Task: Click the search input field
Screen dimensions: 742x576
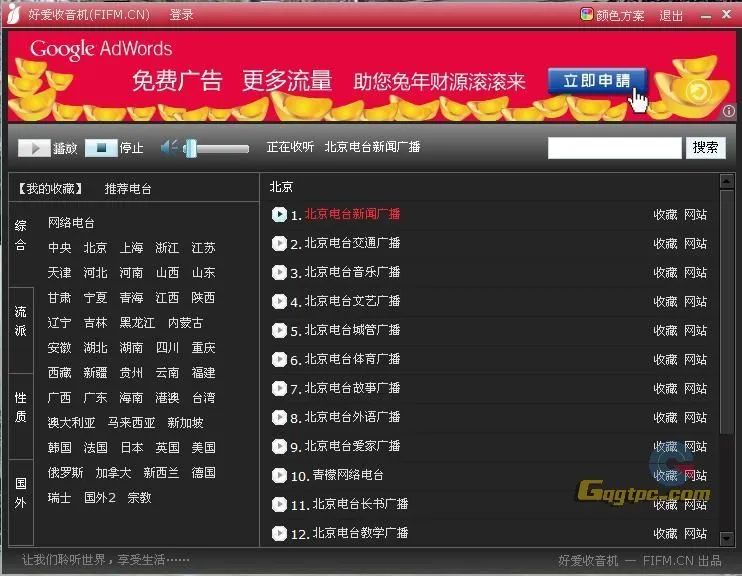Action: tap(614, 148)
